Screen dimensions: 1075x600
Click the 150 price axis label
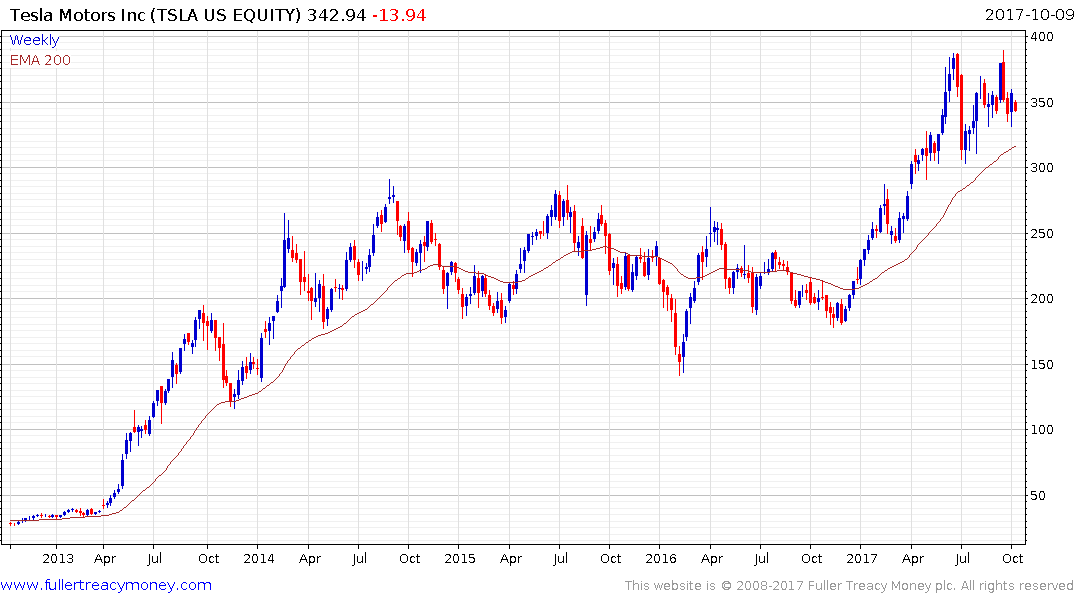pos(1042,365)
